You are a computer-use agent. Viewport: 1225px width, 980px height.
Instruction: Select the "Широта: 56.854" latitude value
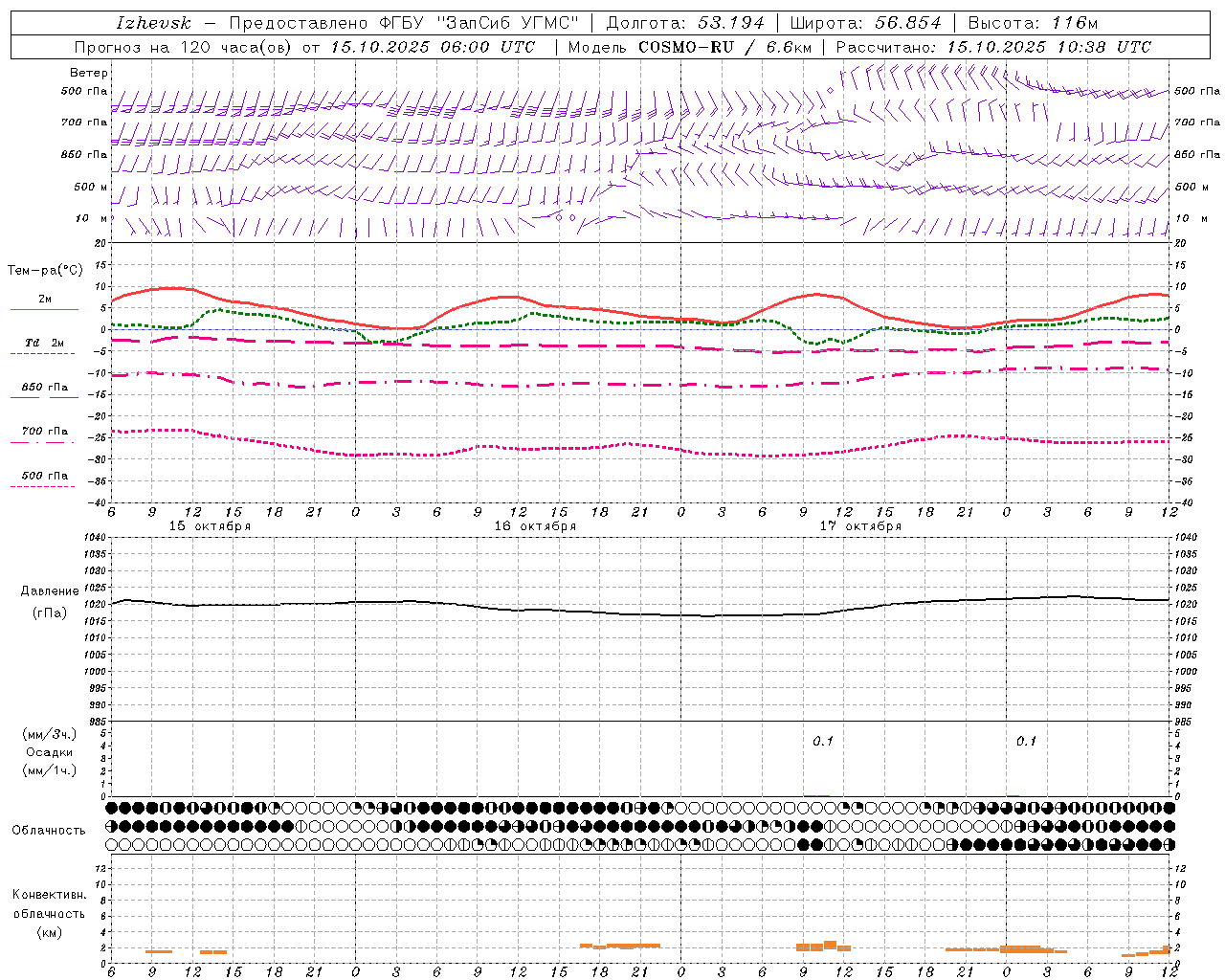coord(865,23)
